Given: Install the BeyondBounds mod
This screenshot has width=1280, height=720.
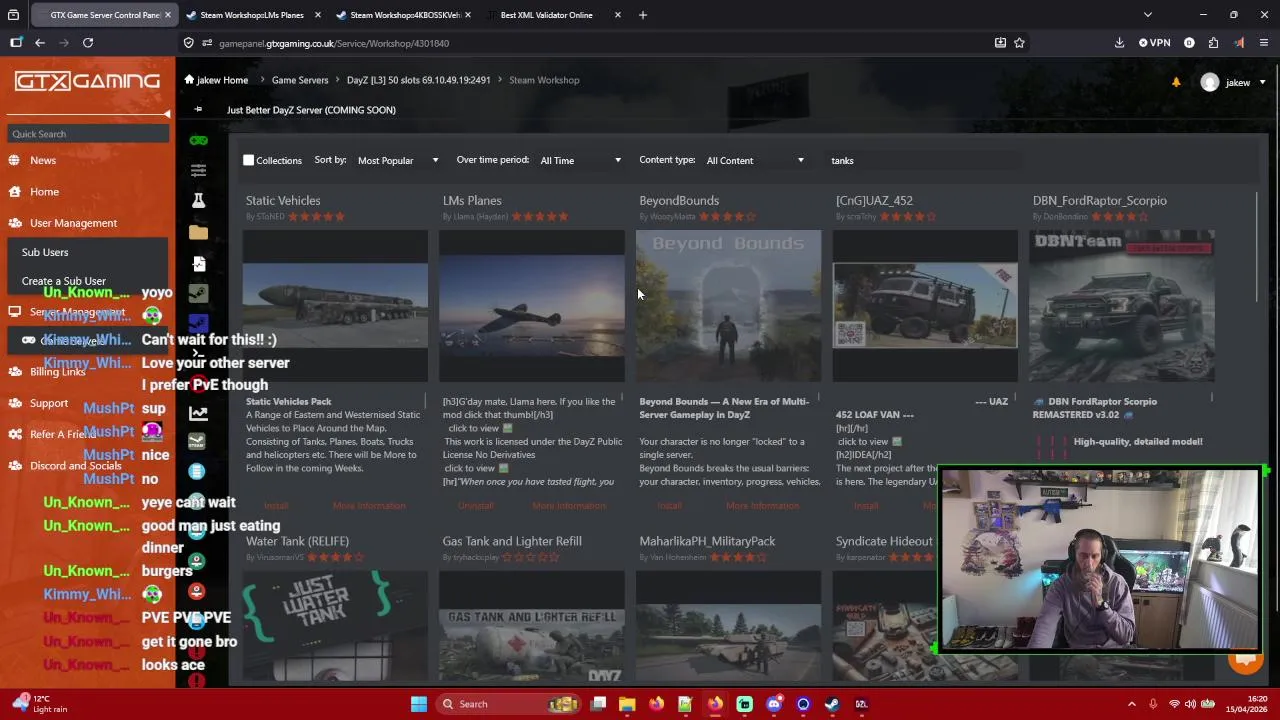Looking at the screenshot, I should [670, 506].
